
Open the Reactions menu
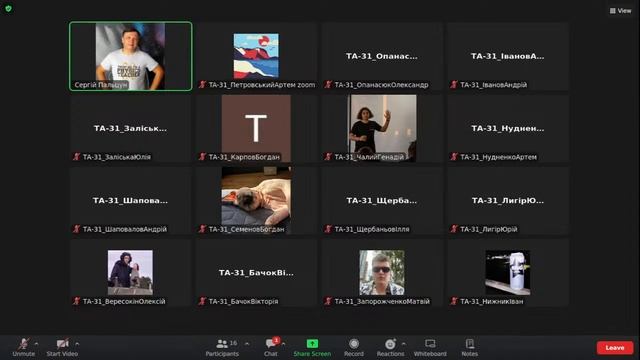390,347
